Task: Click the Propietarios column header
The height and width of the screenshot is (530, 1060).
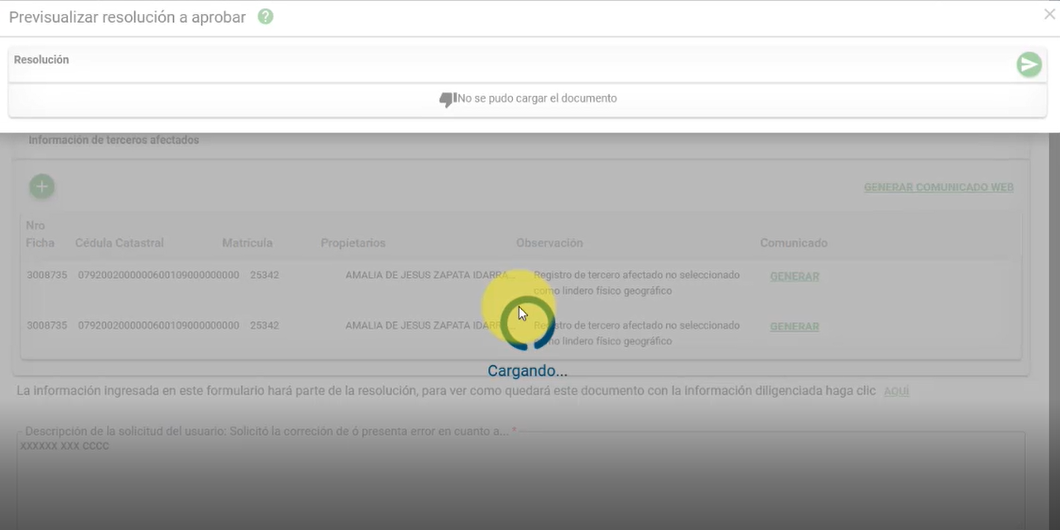Action: pyautogui.click(x=353, y=243)
